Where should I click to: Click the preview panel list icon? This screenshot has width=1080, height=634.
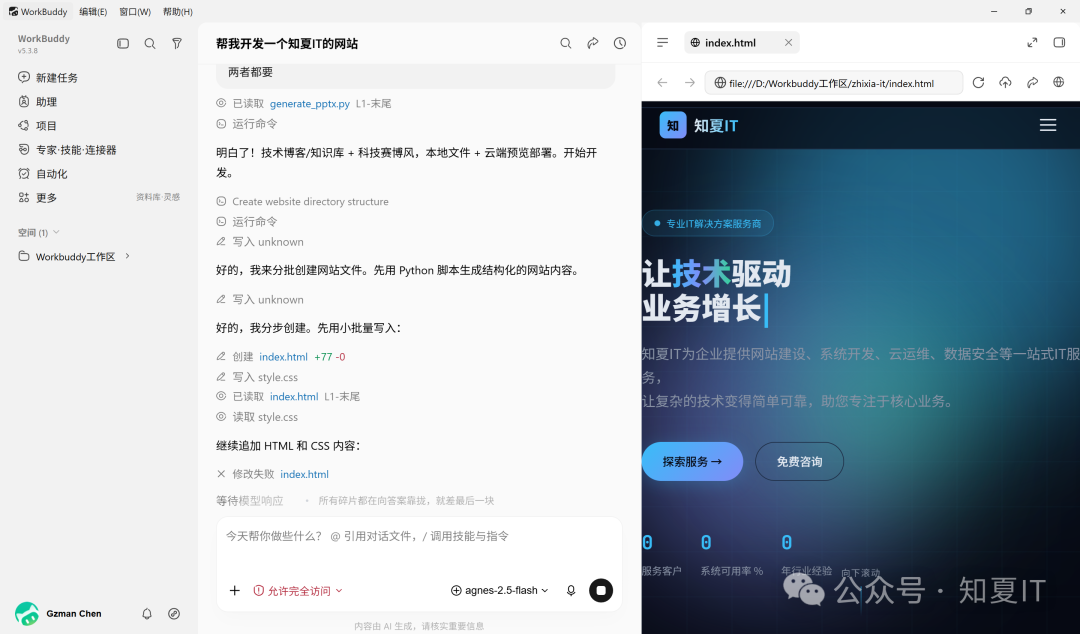(x=663, y=43)
